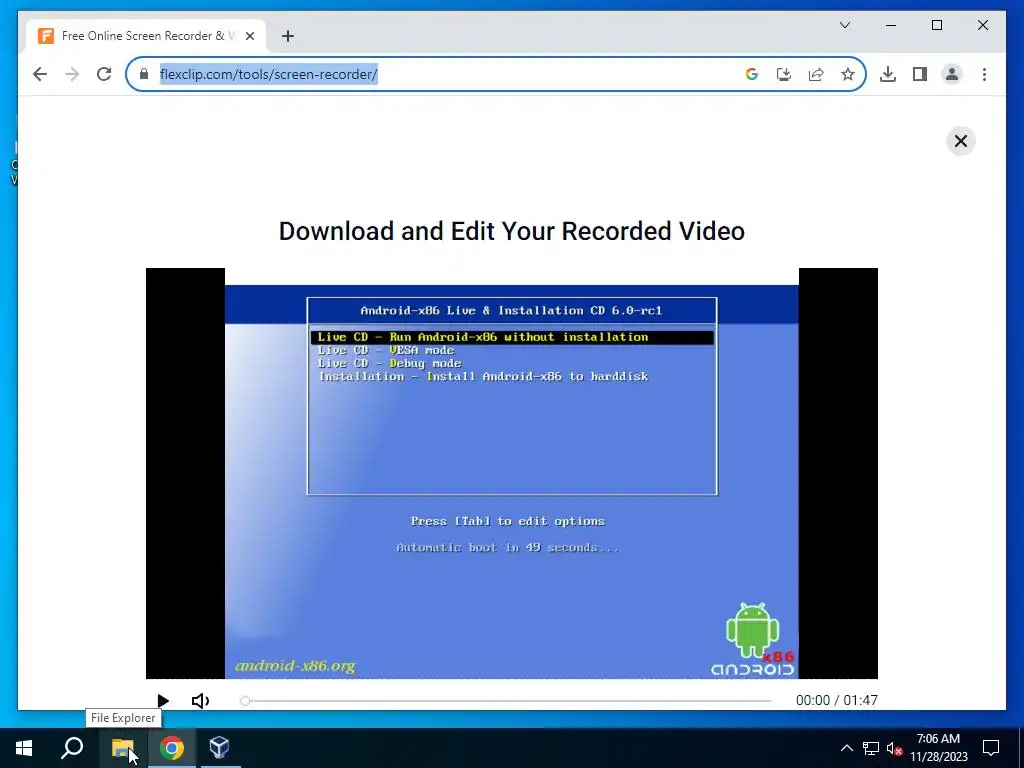Open Chrome three-dot menu
This screenshot has height=768, width=1024.
(984, 74)
